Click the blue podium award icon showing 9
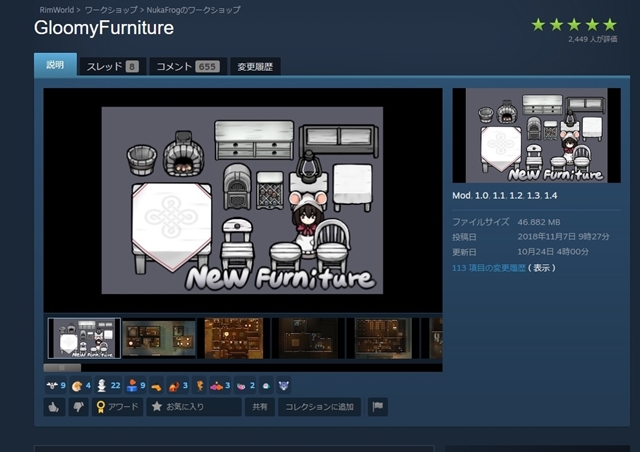 point(136,385)
